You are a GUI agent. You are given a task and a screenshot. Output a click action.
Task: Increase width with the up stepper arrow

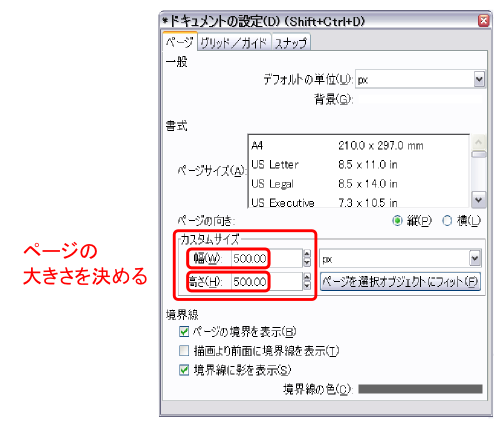[x=307, y=254]
